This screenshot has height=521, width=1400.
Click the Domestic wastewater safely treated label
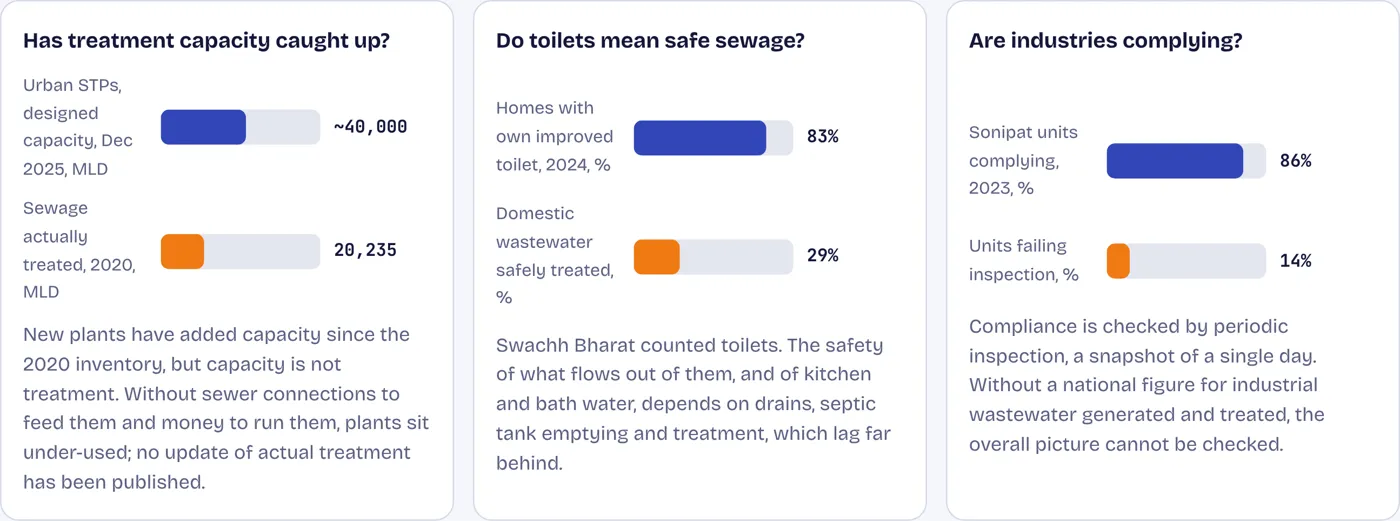click(555, 256)
